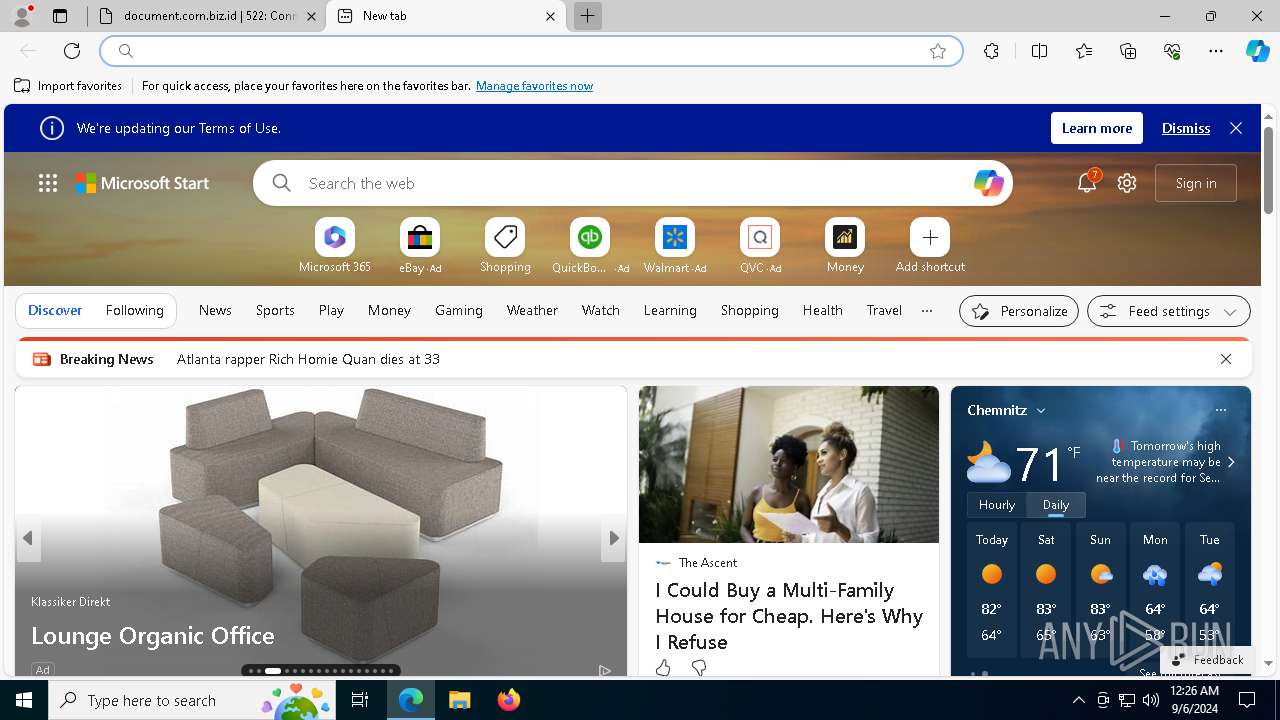Screen dimensions: 1280x720
Task: Click the Learn more button
Action: tap(1097, 128)
